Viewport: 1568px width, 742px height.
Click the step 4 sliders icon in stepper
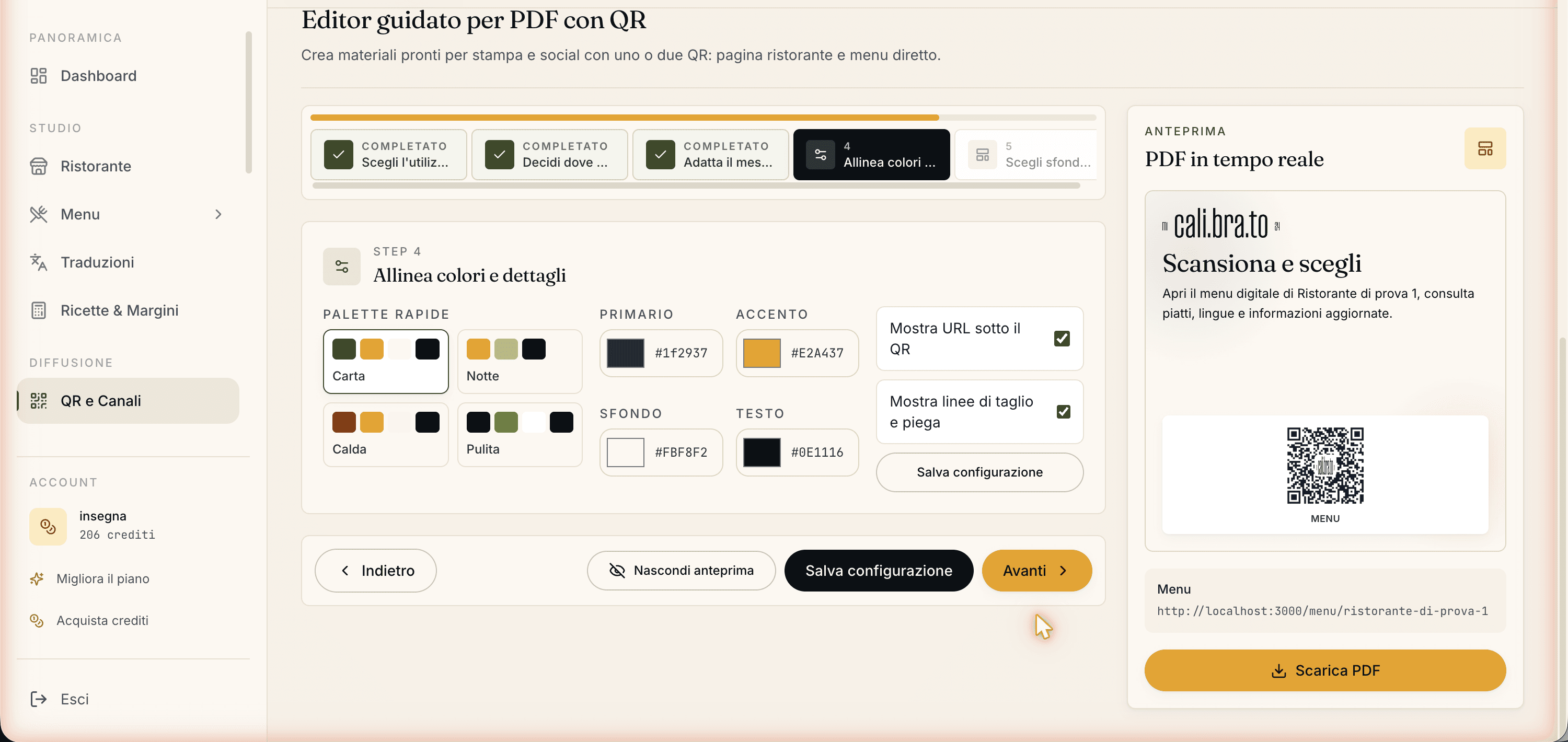click(820, 155)
